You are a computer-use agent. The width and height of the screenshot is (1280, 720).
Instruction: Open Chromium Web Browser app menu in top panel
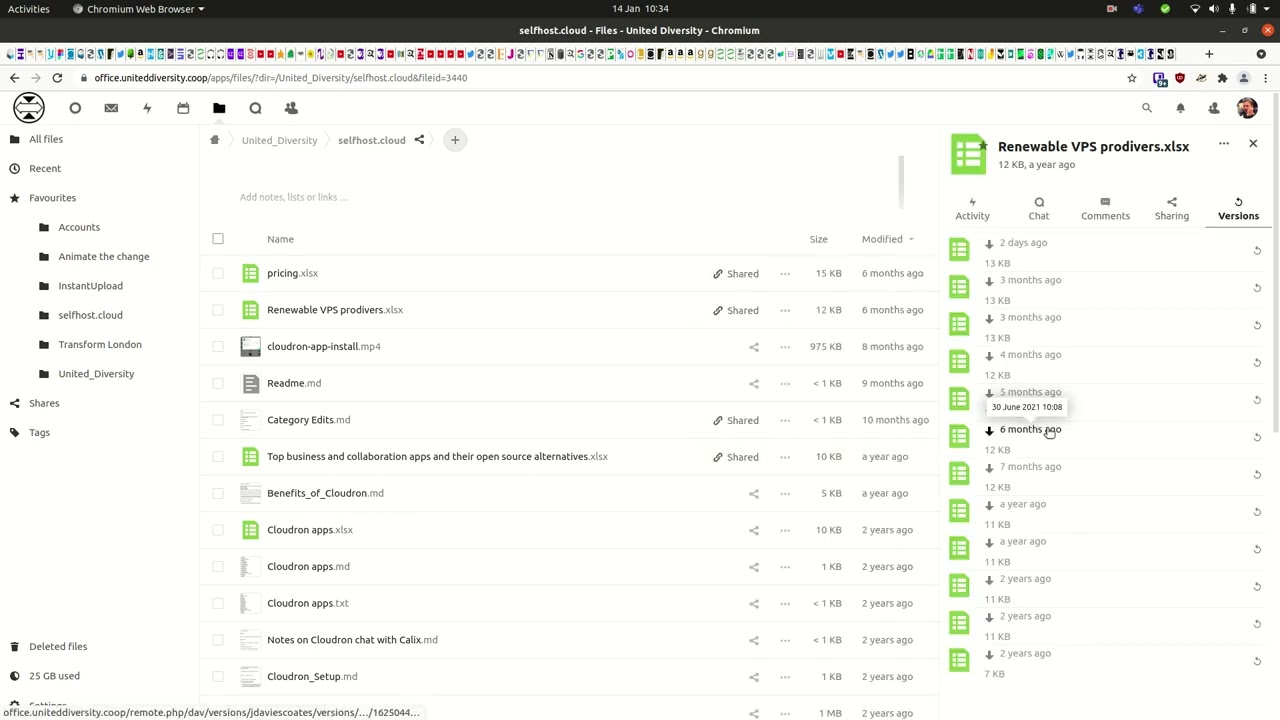pyautogui.click(x=139, y=9)
